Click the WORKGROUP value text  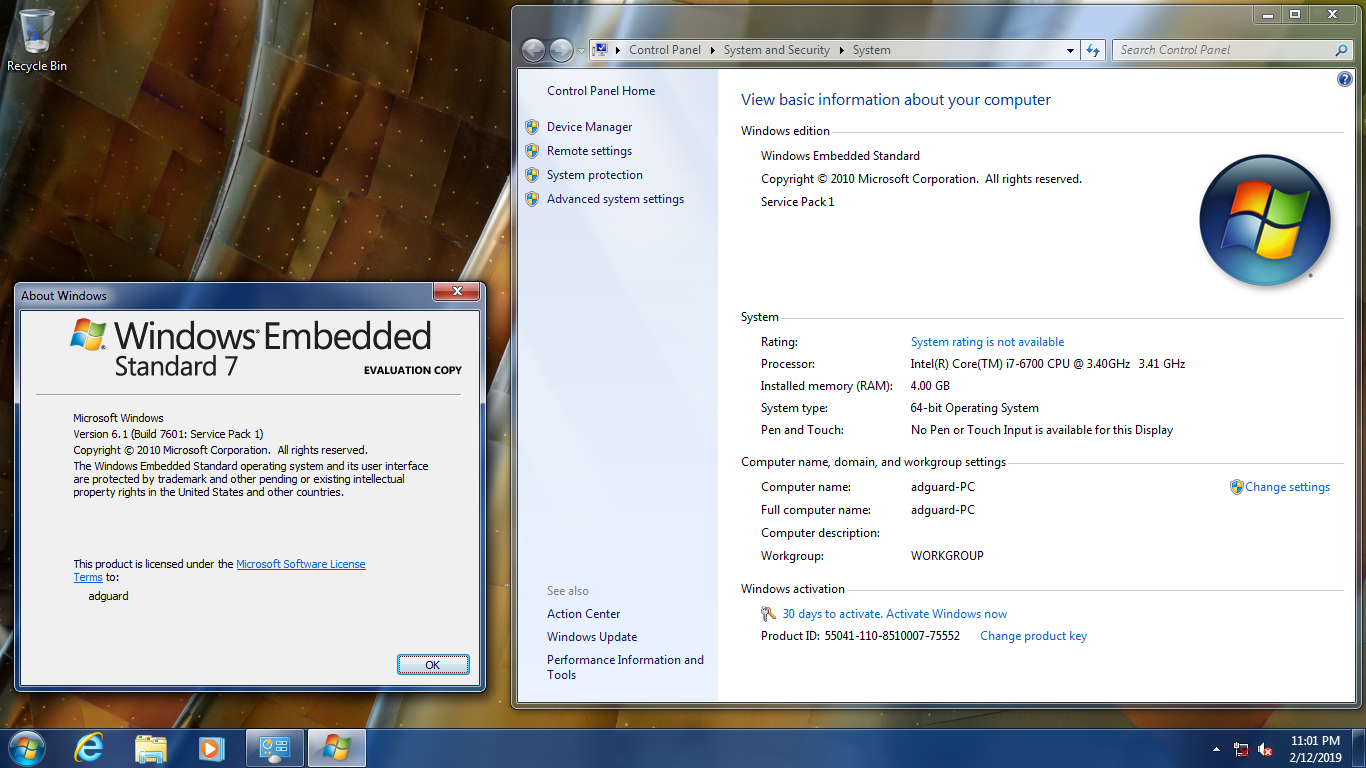click(947, 556)
